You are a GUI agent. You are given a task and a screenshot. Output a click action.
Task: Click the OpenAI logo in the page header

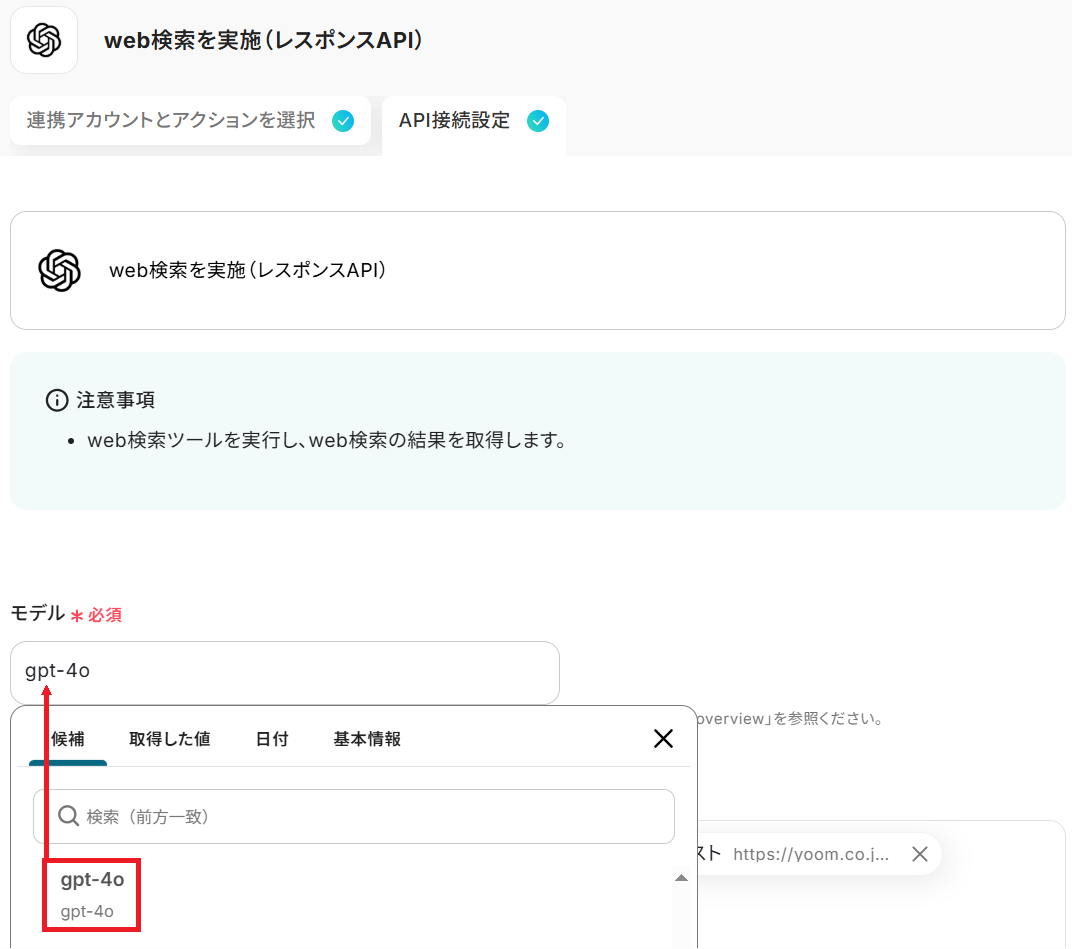[44, 40]
